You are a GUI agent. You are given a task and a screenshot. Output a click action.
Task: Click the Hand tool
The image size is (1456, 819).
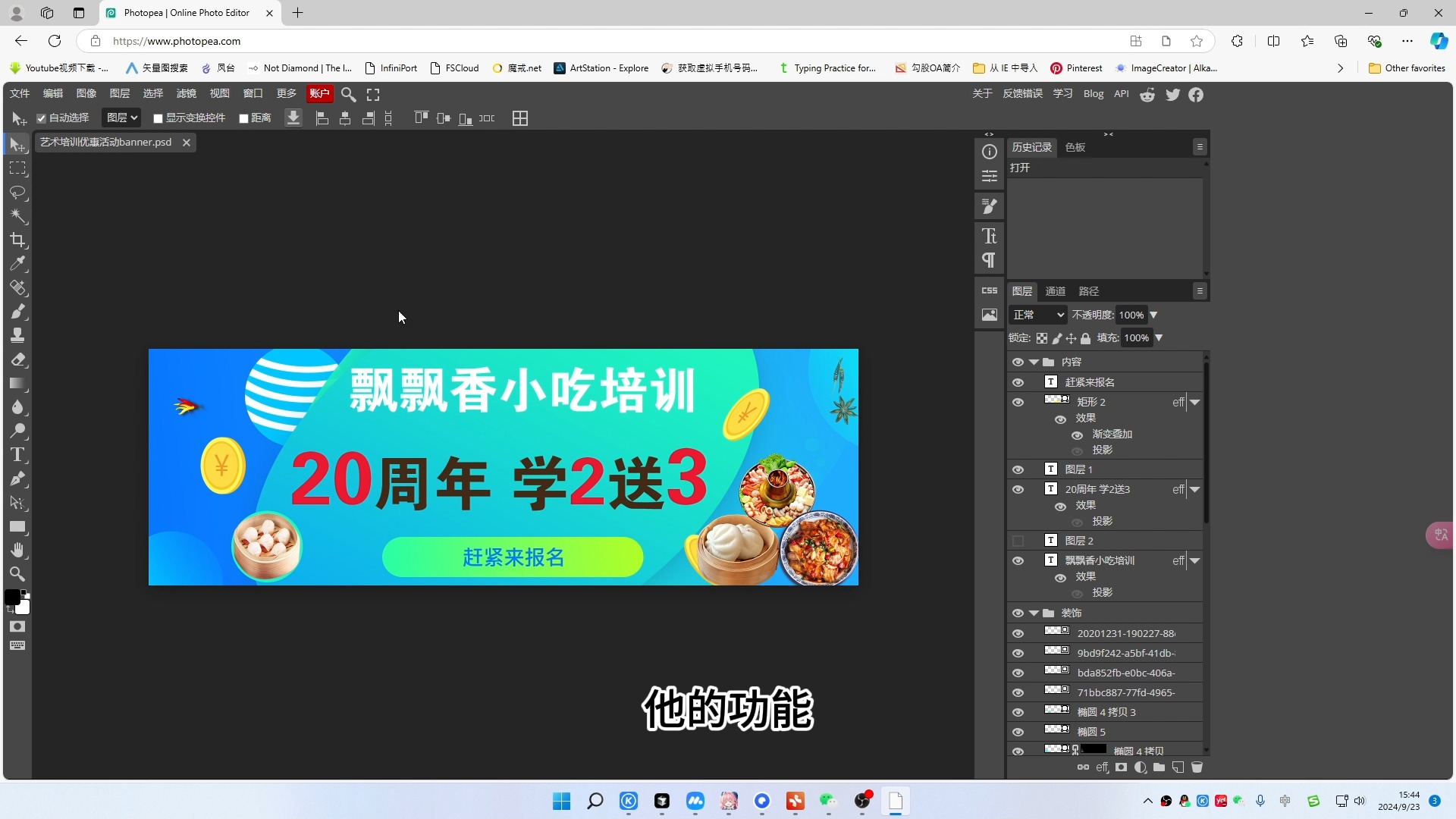tap(18, 550)
